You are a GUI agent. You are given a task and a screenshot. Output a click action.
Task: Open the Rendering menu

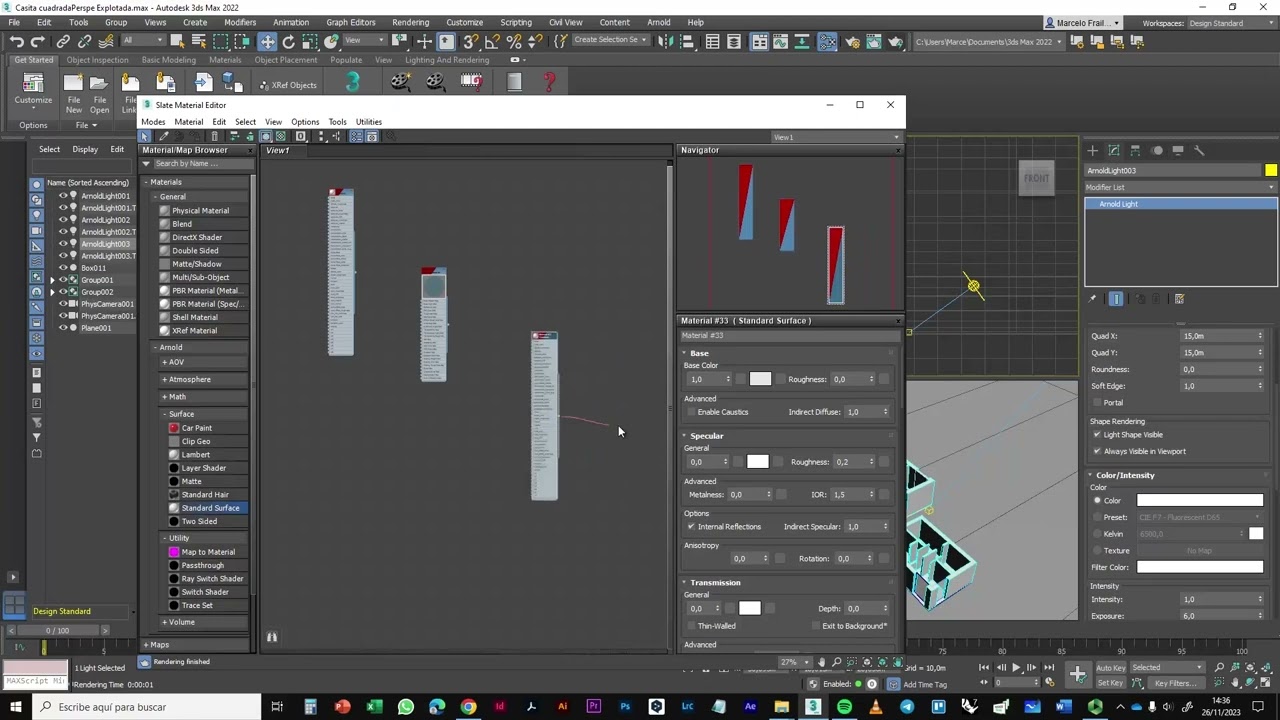(x=410, y=22)
